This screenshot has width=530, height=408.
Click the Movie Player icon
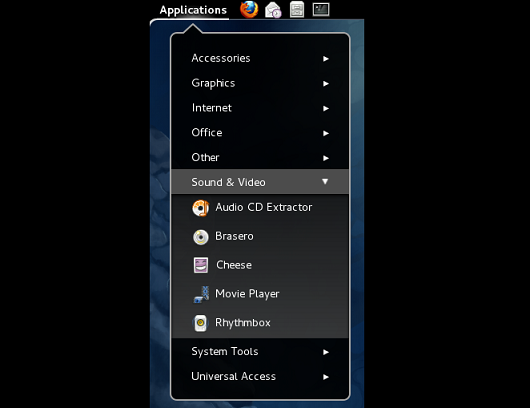click(x=201, y=294)
